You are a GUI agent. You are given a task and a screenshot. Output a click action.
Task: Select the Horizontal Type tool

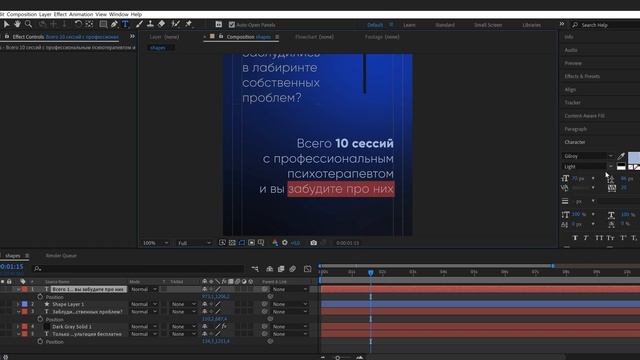point(125,24)
